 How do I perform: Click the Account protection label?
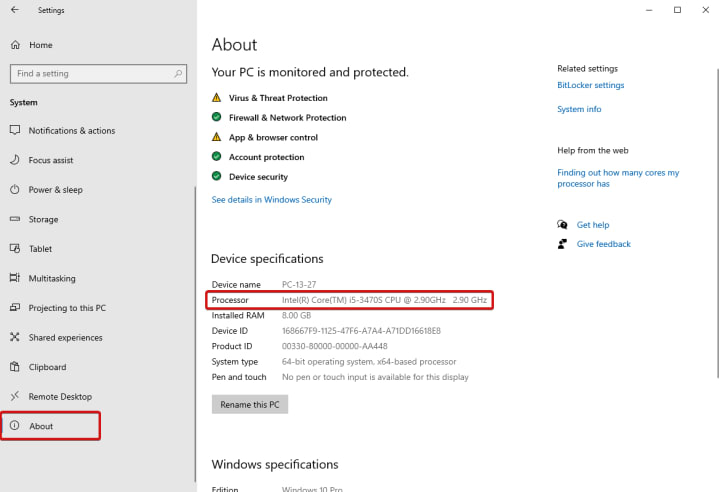[x=266, y=157]
